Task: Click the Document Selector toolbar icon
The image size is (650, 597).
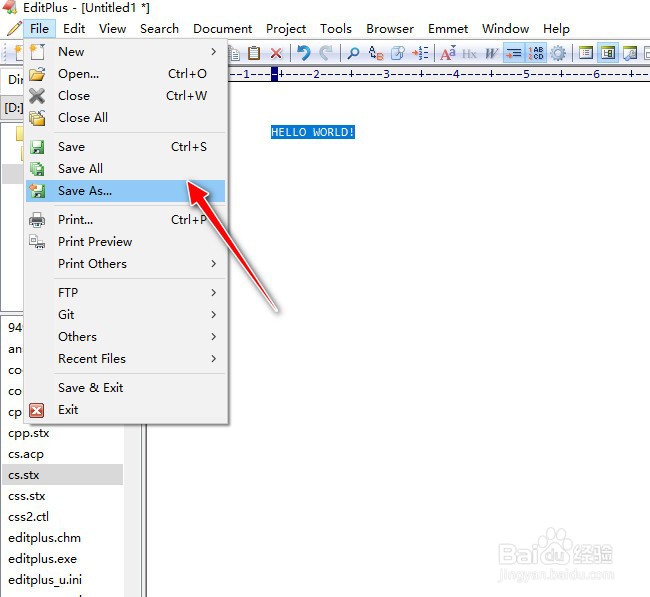Action: click(x=586, y=53)
